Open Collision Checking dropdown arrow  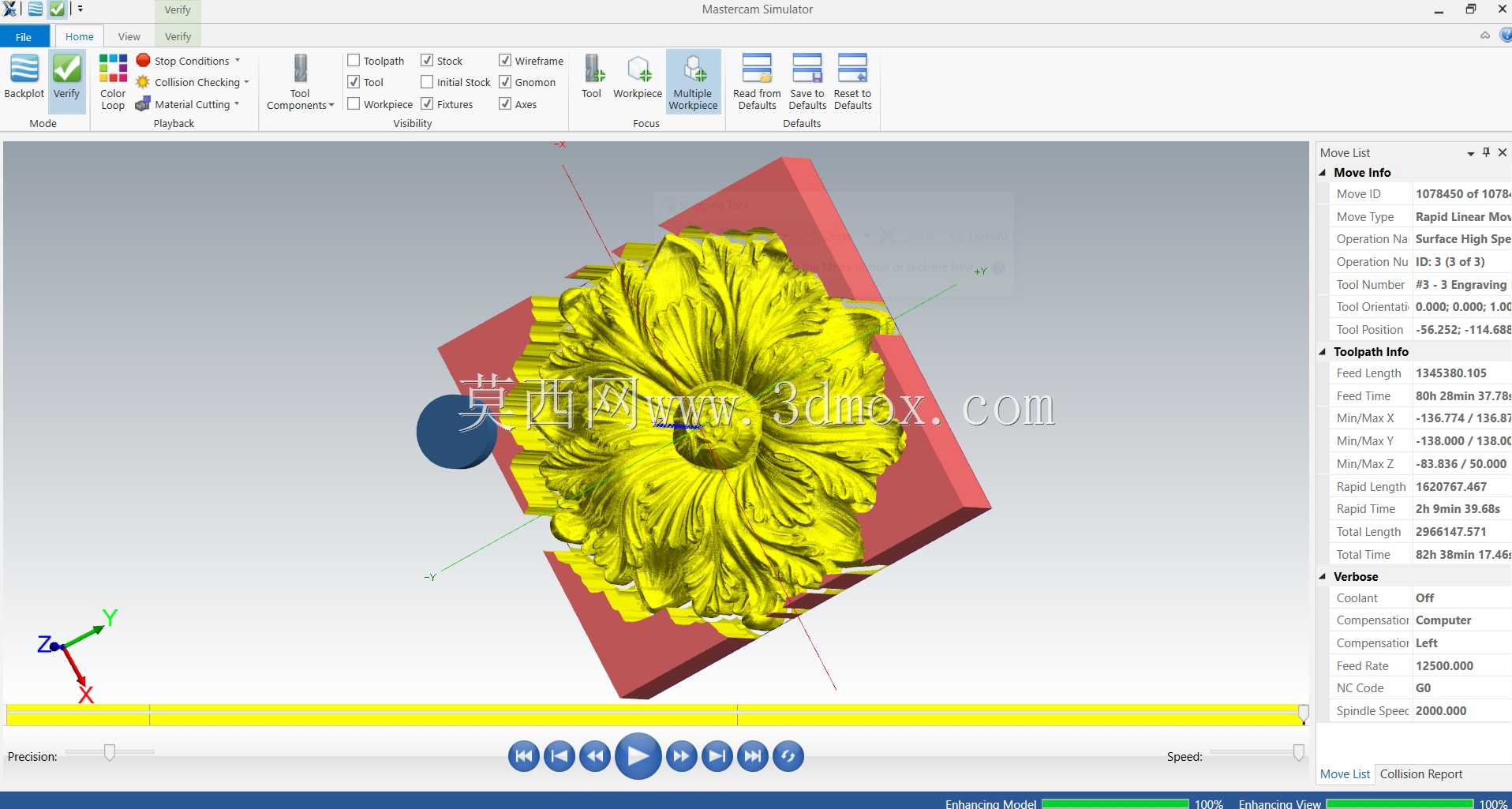pyautogui.click(x=246, y=82)
